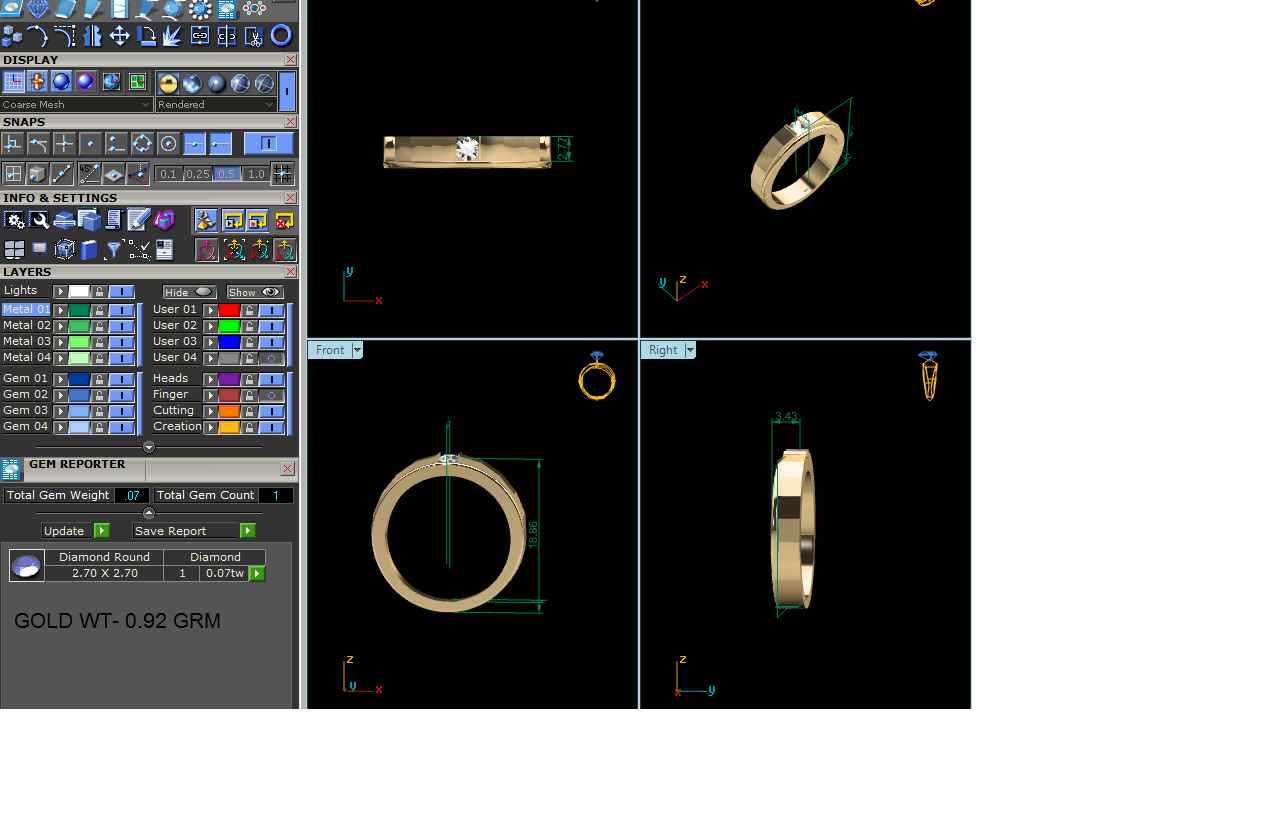Open the Front viewport dropdown arrow
Screen dimensions: 1274x816
357,350
